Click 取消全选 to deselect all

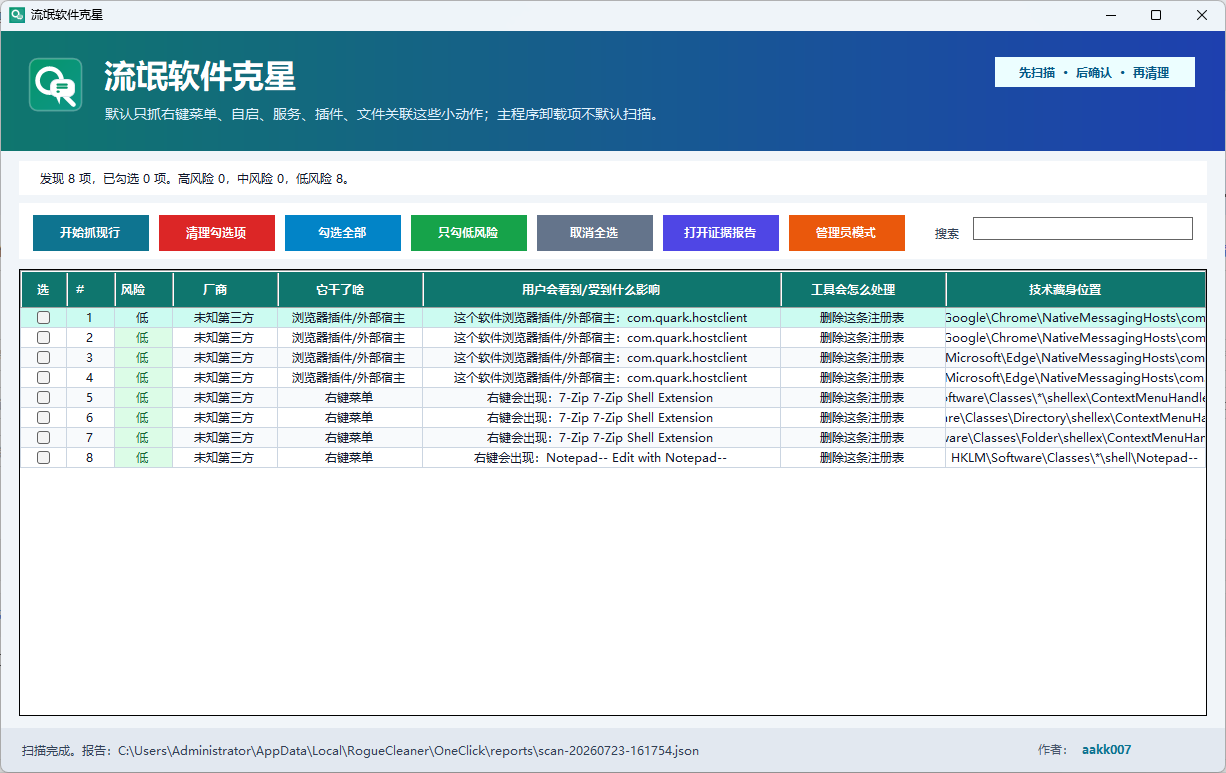click(594, 233)
